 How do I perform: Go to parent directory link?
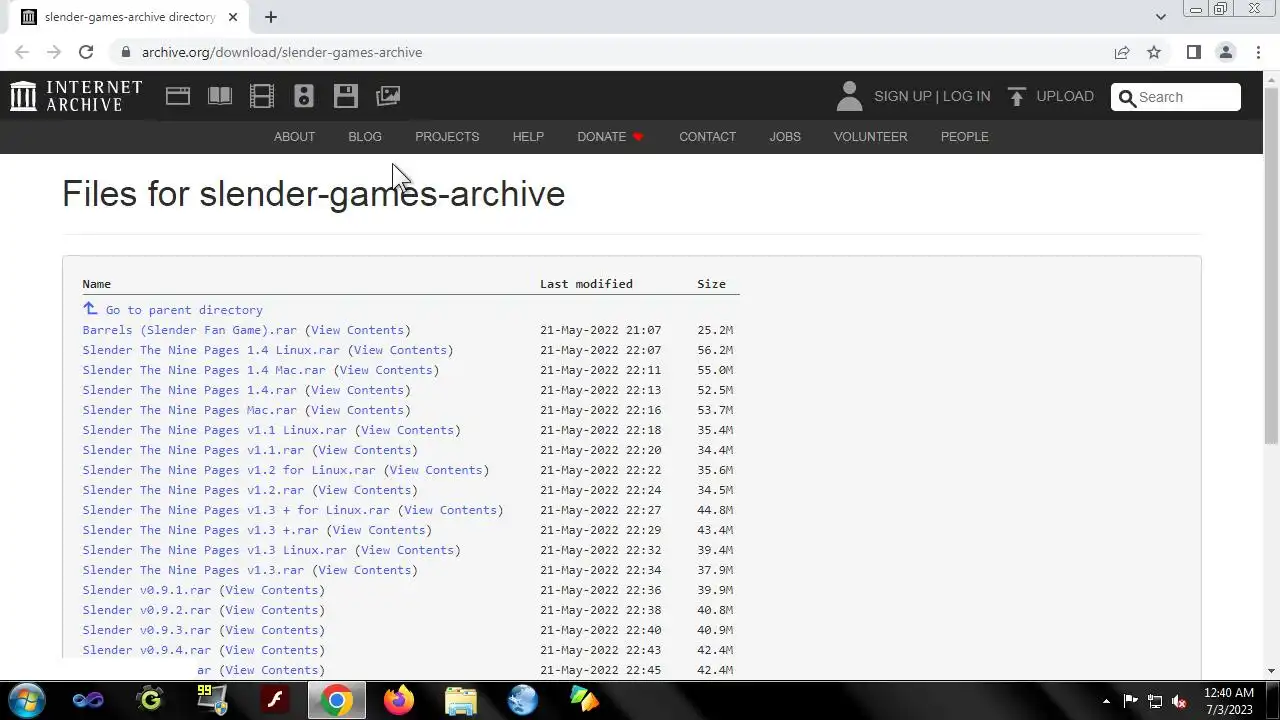tap(184, 310)
